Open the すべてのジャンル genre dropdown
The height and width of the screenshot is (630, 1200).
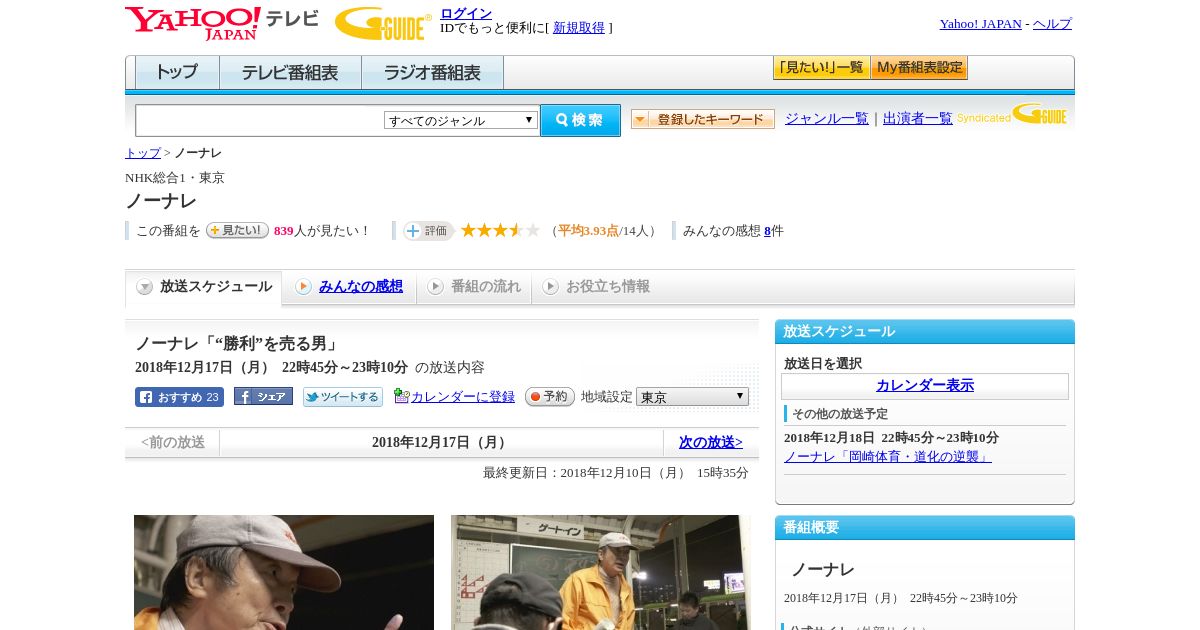pyautogui.click(x=461, y=120)
